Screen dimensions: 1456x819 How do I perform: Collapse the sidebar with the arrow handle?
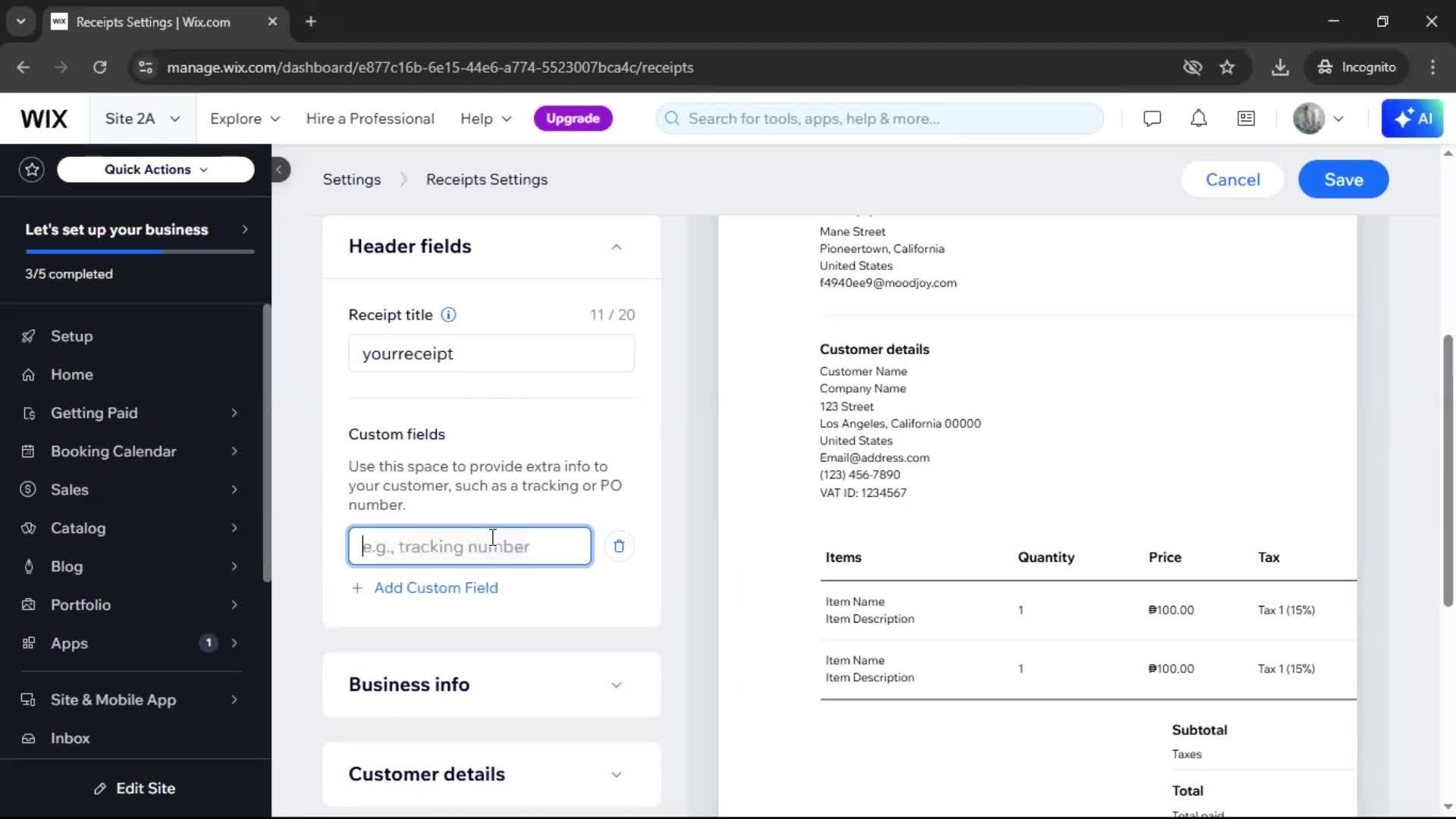point(279,169)
